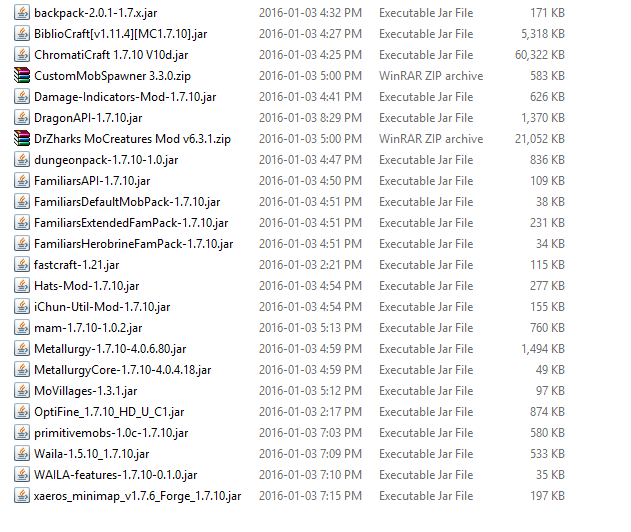Viewport: 631px width, 532px height.
Task: Click the iChun-Util-Mod-1.7.10.jar file name
Action: [102, 307]
